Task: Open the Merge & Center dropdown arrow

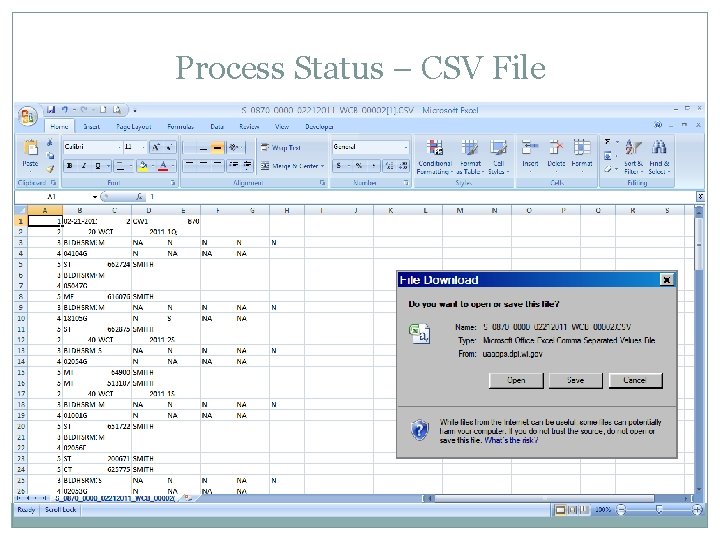Action: (x=323, y=166)
